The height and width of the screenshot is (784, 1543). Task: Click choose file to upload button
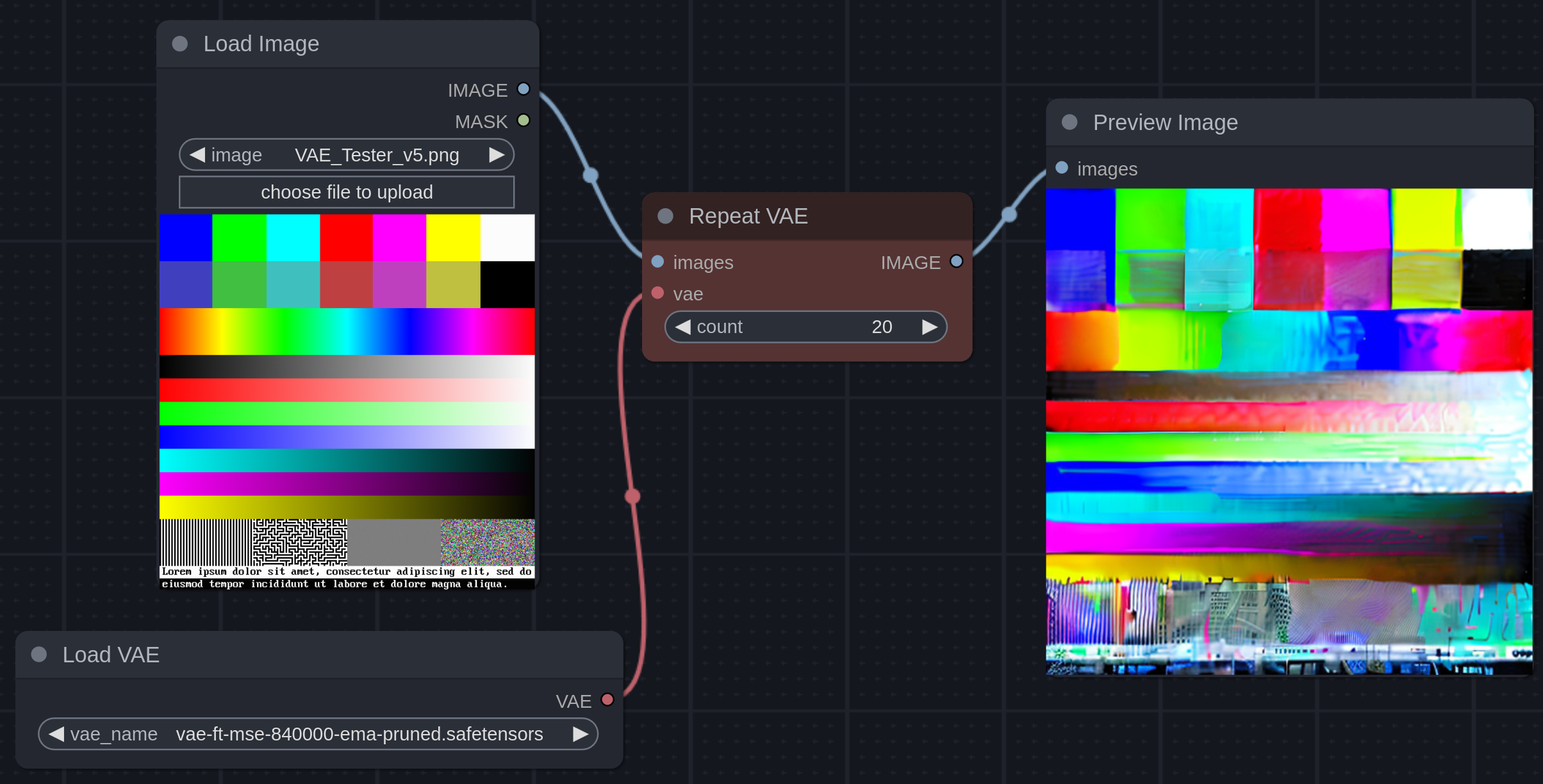(347, 192)
